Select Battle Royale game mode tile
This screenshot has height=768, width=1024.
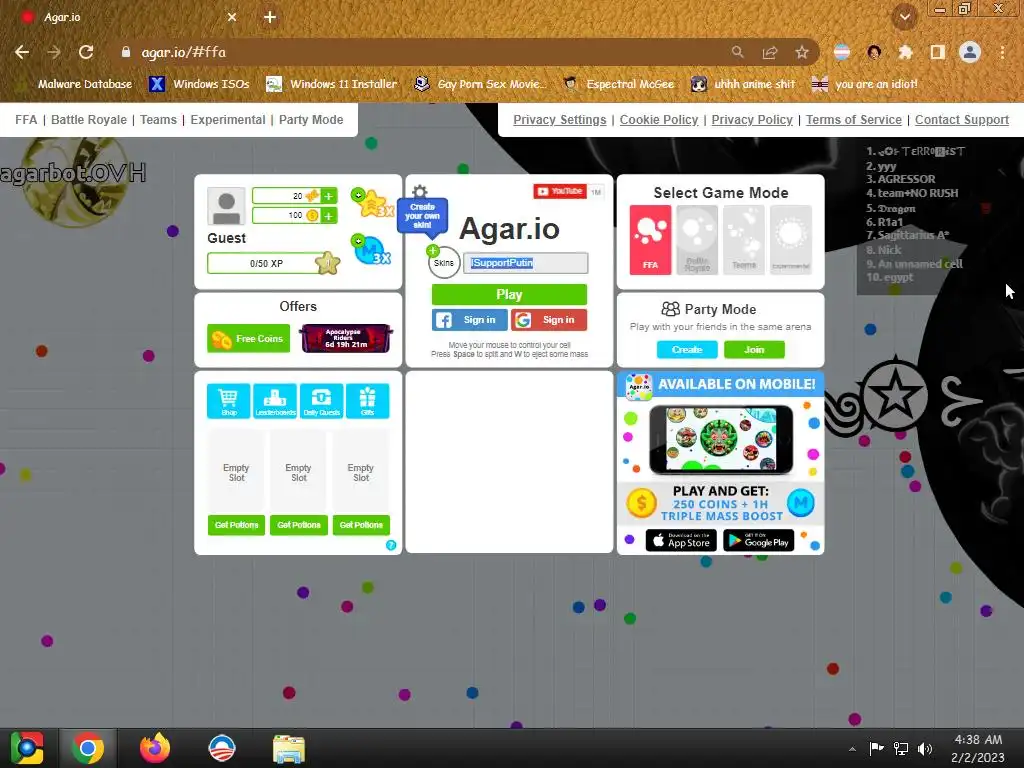click(697, 240)
